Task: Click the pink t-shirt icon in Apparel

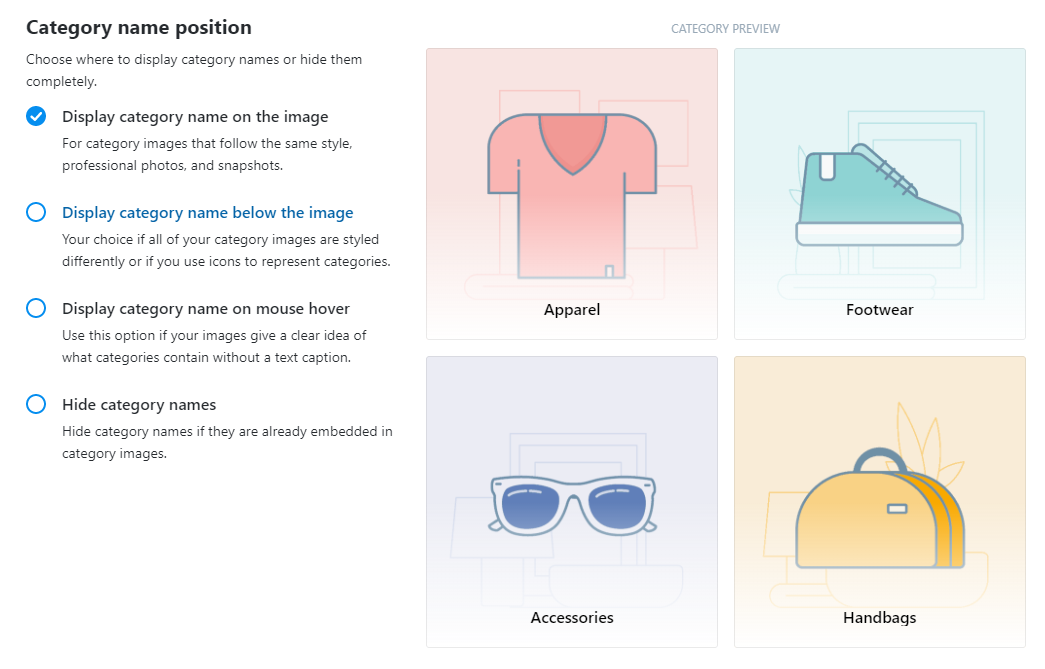Action: (572, 196)
